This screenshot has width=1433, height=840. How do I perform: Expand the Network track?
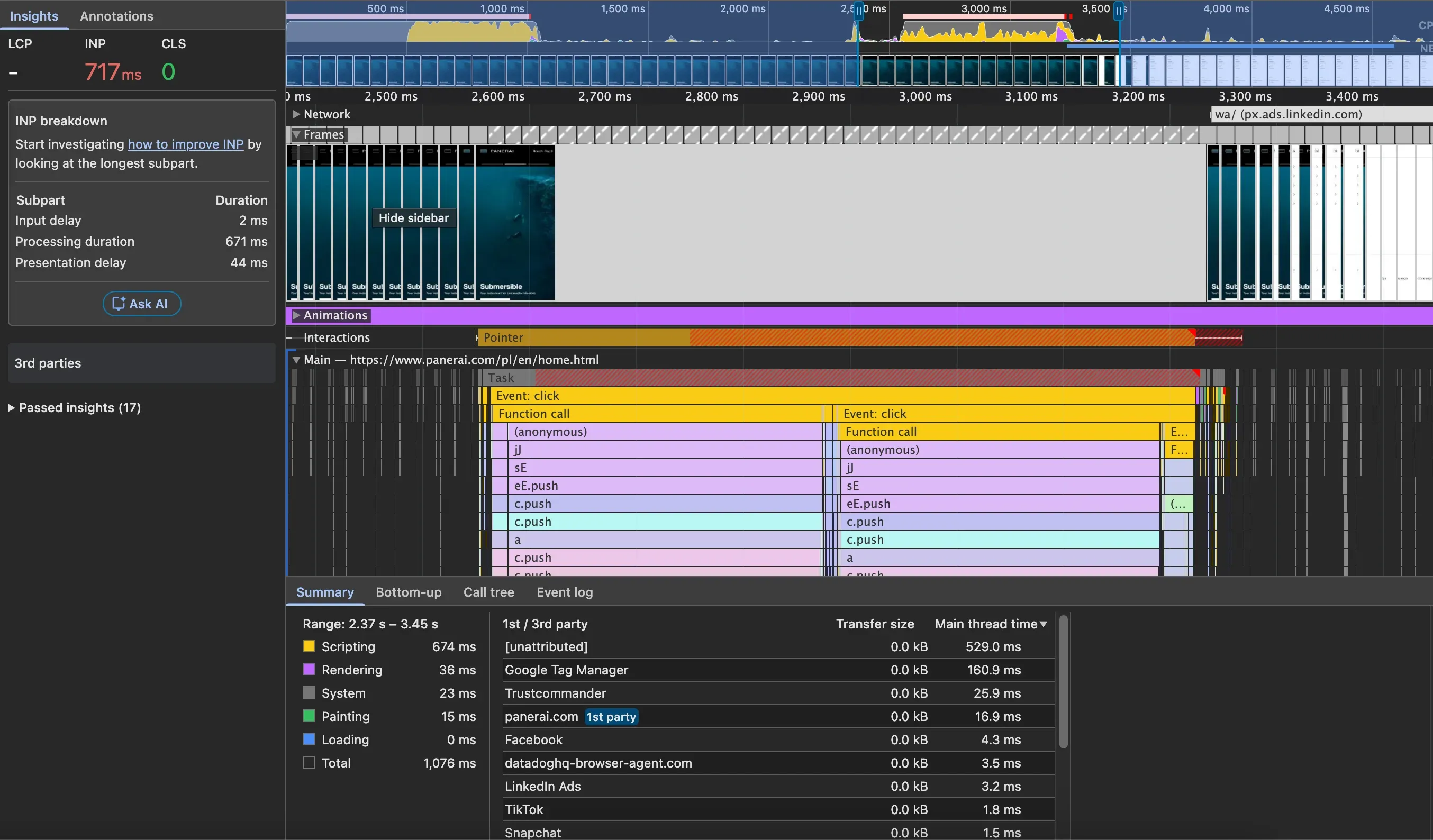296,114
